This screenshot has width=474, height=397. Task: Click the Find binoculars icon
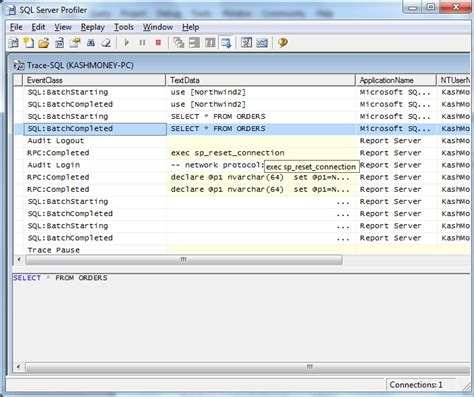(x=91, y=43)
